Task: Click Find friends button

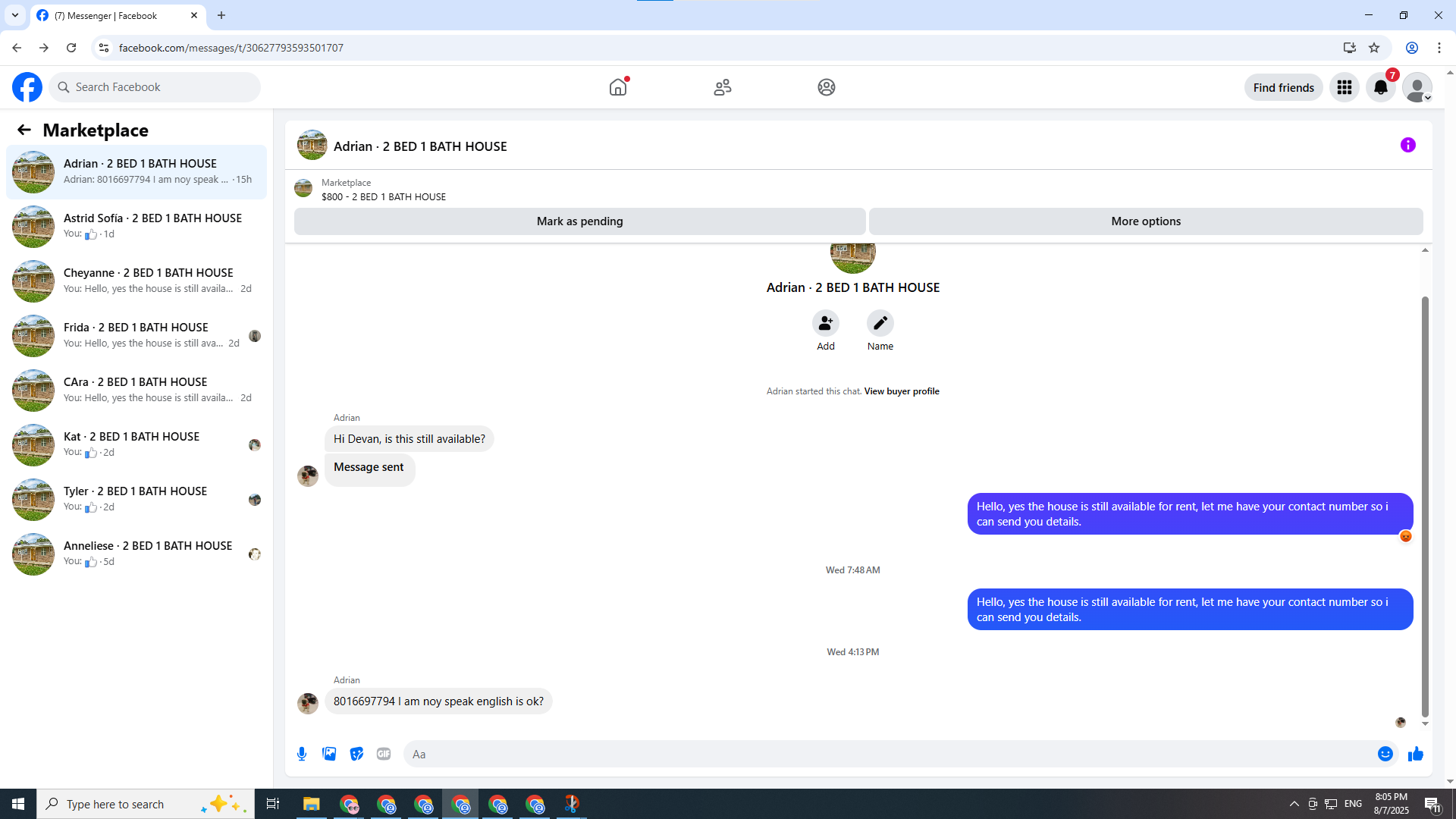Action: click(1284, 87)
